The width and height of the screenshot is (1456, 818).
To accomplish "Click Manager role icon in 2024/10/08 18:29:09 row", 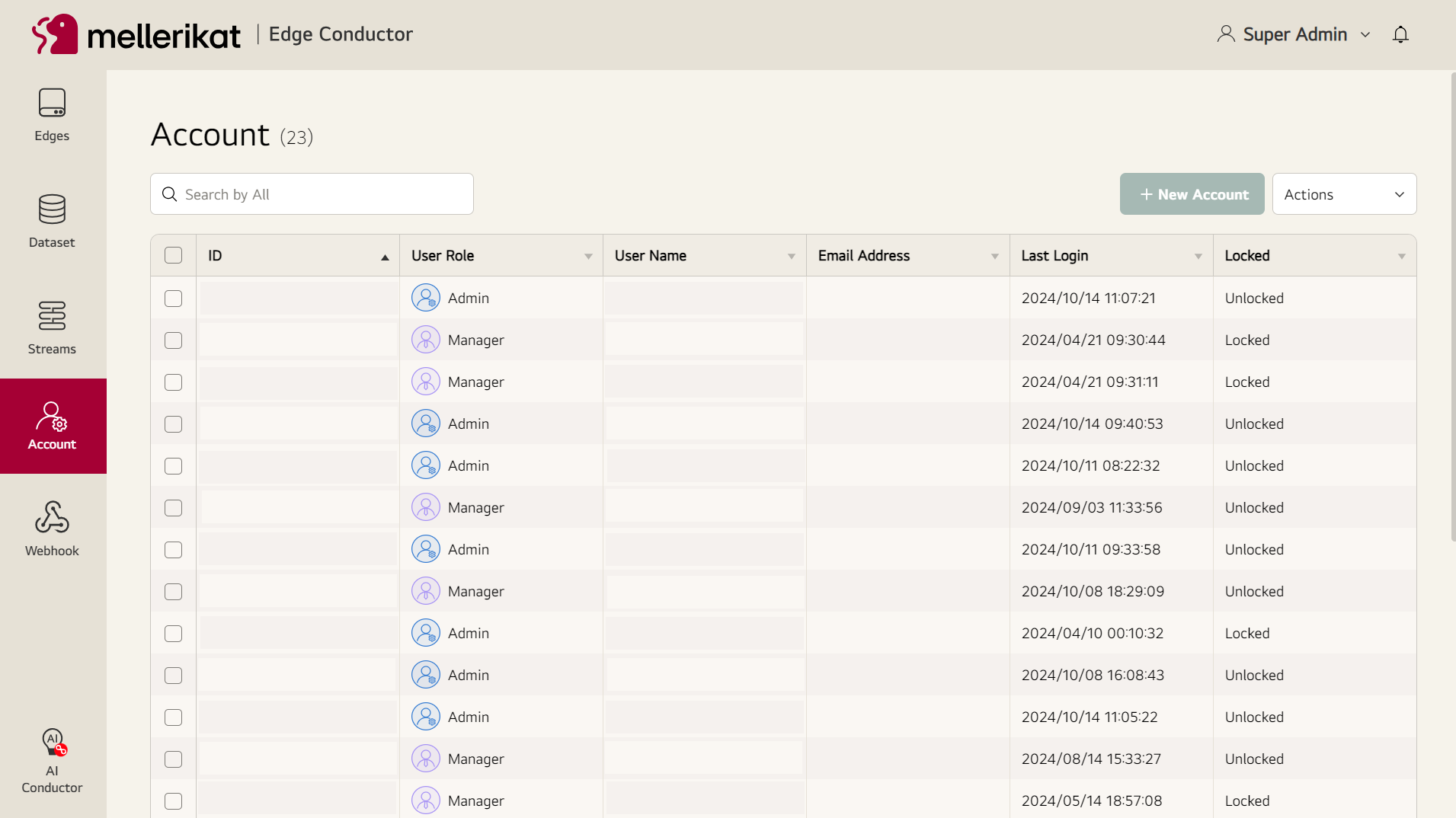I will [x=426, y=591].
